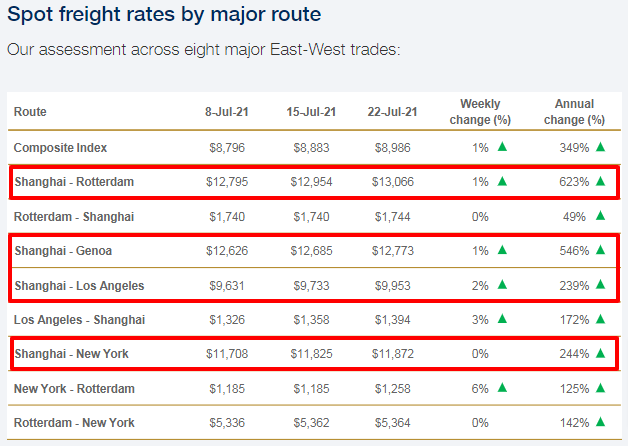Click the green arrow next to 244%
628x446 pixels.
tap(600, 353)
